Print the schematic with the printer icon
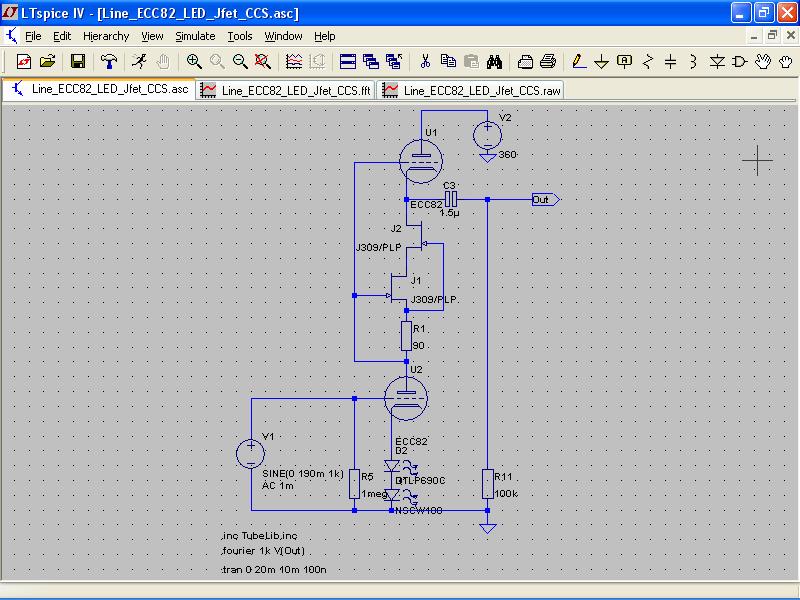800x600 pixels. point(548,62)
